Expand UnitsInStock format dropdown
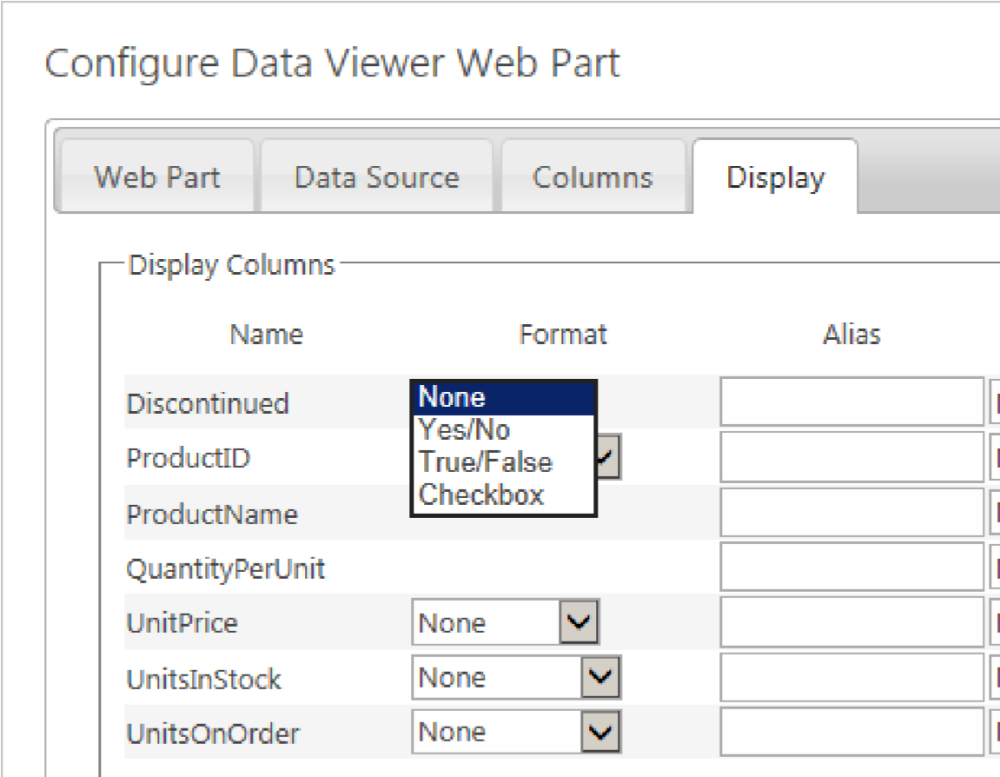 point(601,679)
